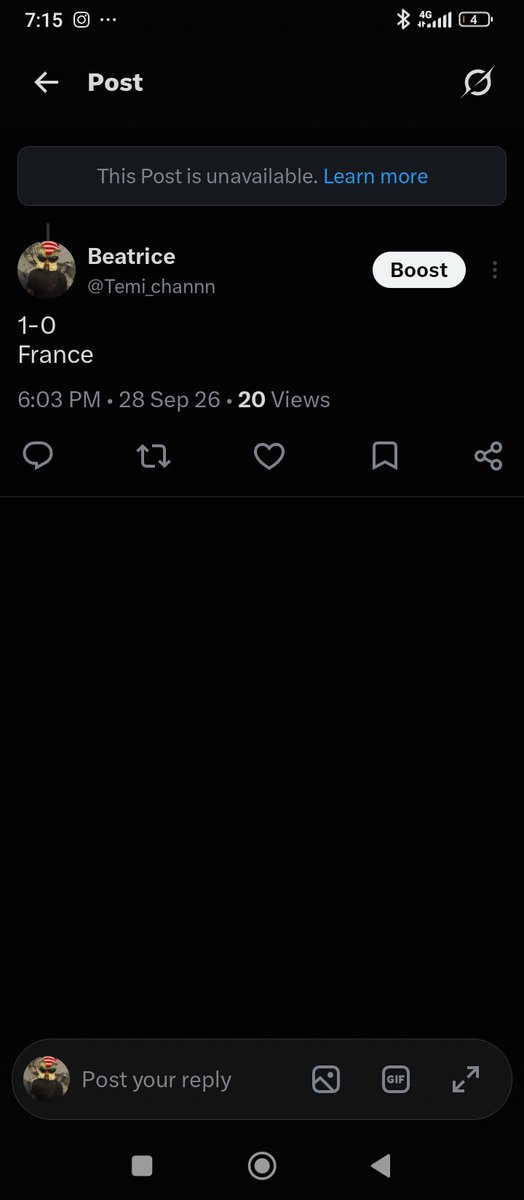Bookmark the post from Beatrice
The width and height of the screenshot is (524, 1200).
coord(385,457)
